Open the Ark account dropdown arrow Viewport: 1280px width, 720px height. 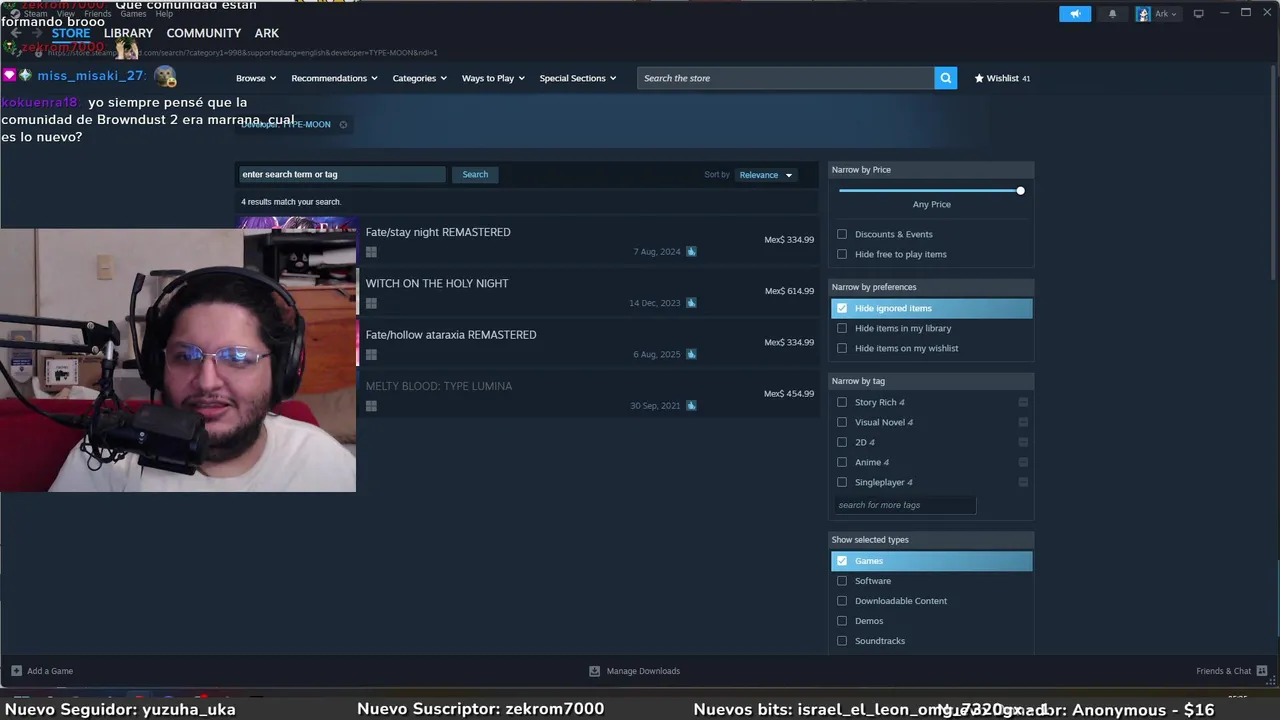coord(1173,14)
